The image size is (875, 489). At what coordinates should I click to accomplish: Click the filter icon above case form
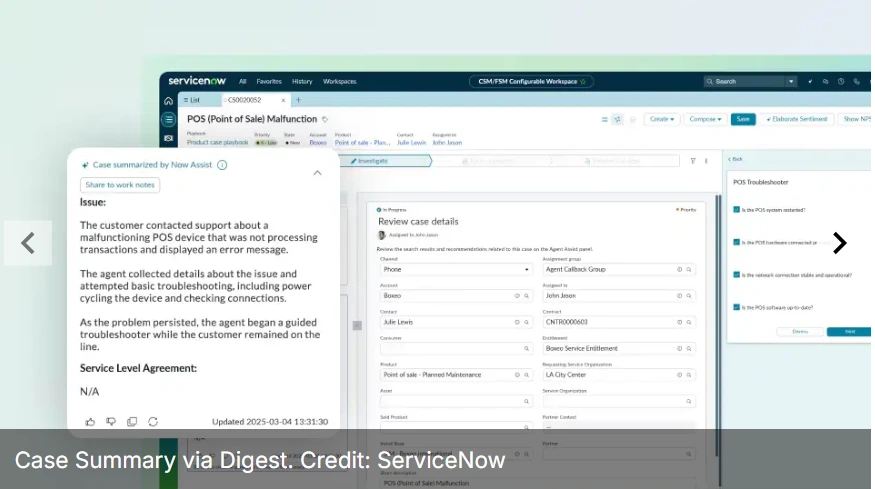point(693,161)
